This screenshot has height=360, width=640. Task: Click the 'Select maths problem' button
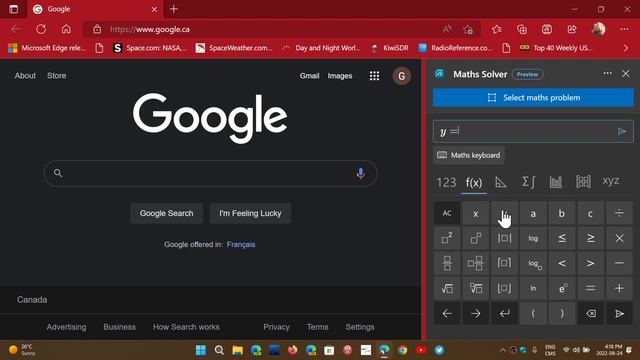pyautogui.click(x=533, y=98)
